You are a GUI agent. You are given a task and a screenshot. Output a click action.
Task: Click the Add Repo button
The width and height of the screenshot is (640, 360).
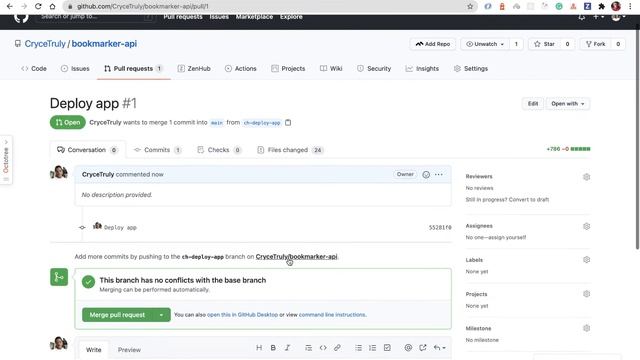[x=433, y=44]
